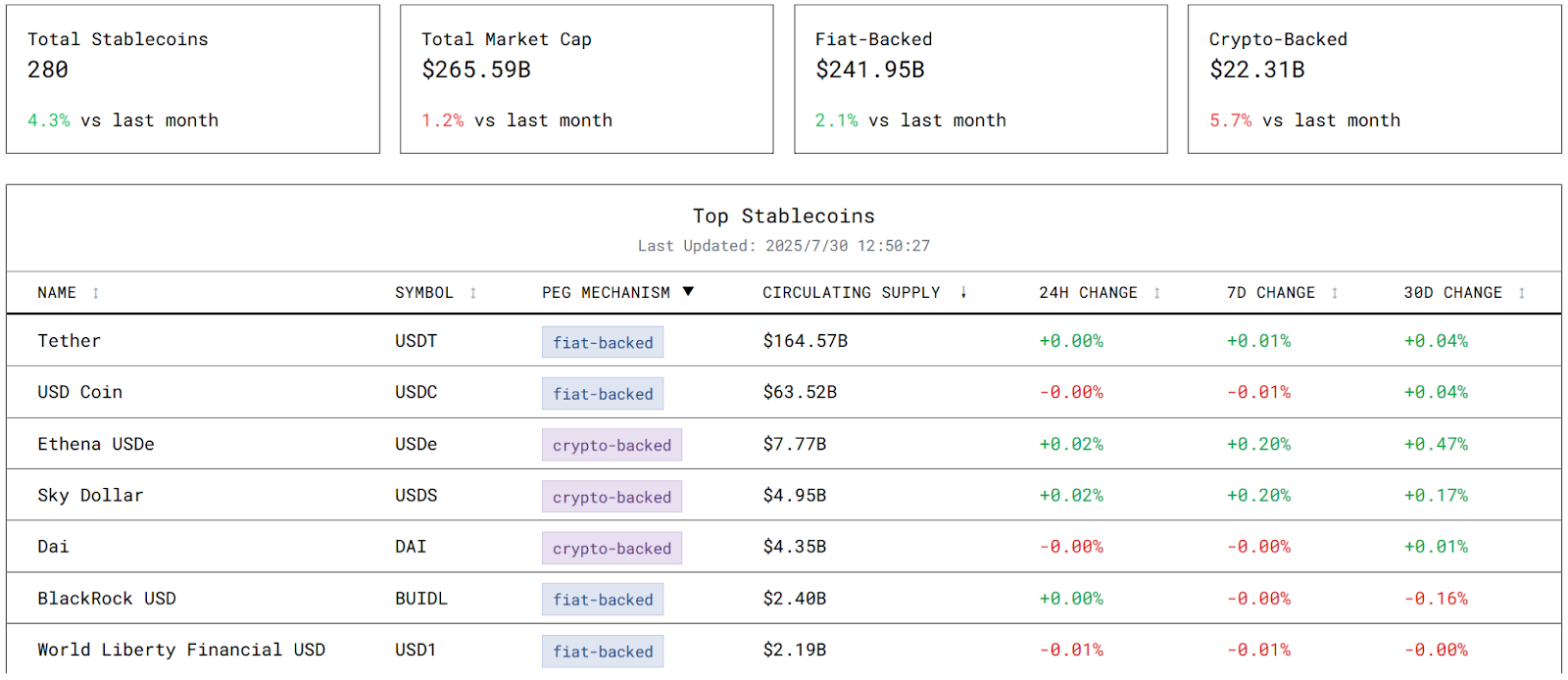This screenshot has height=680, width=1568.
Task: Click the Sky Dollar row name
Action: tap(90, 496)
